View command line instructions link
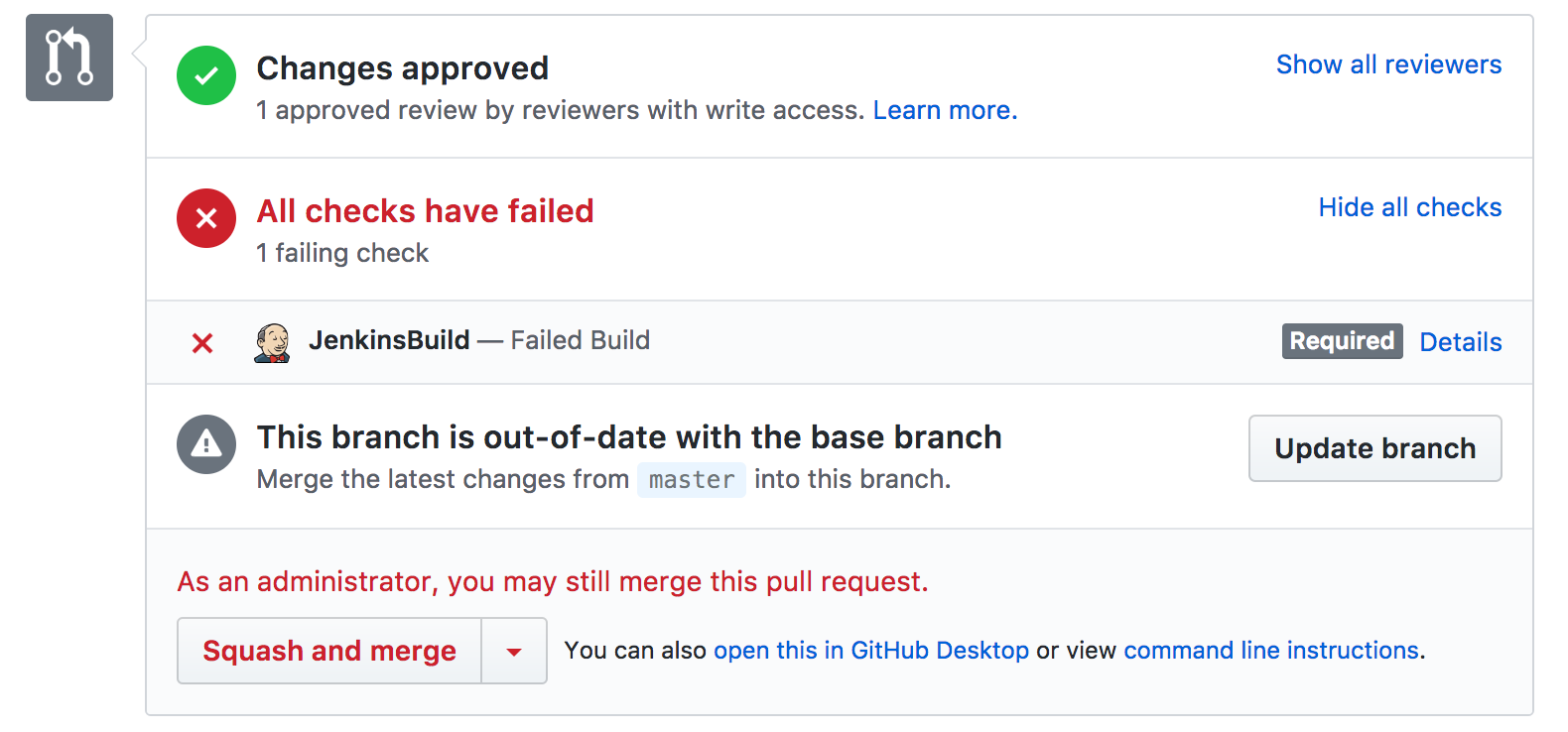This screenshot has width=1568, height=732. [x=1271, y=651]
